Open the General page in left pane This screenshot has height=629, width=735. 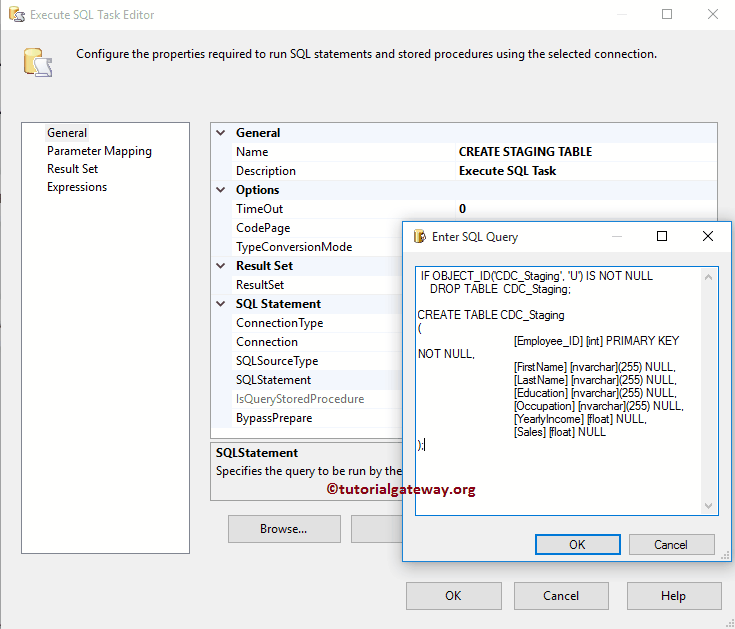67,133
